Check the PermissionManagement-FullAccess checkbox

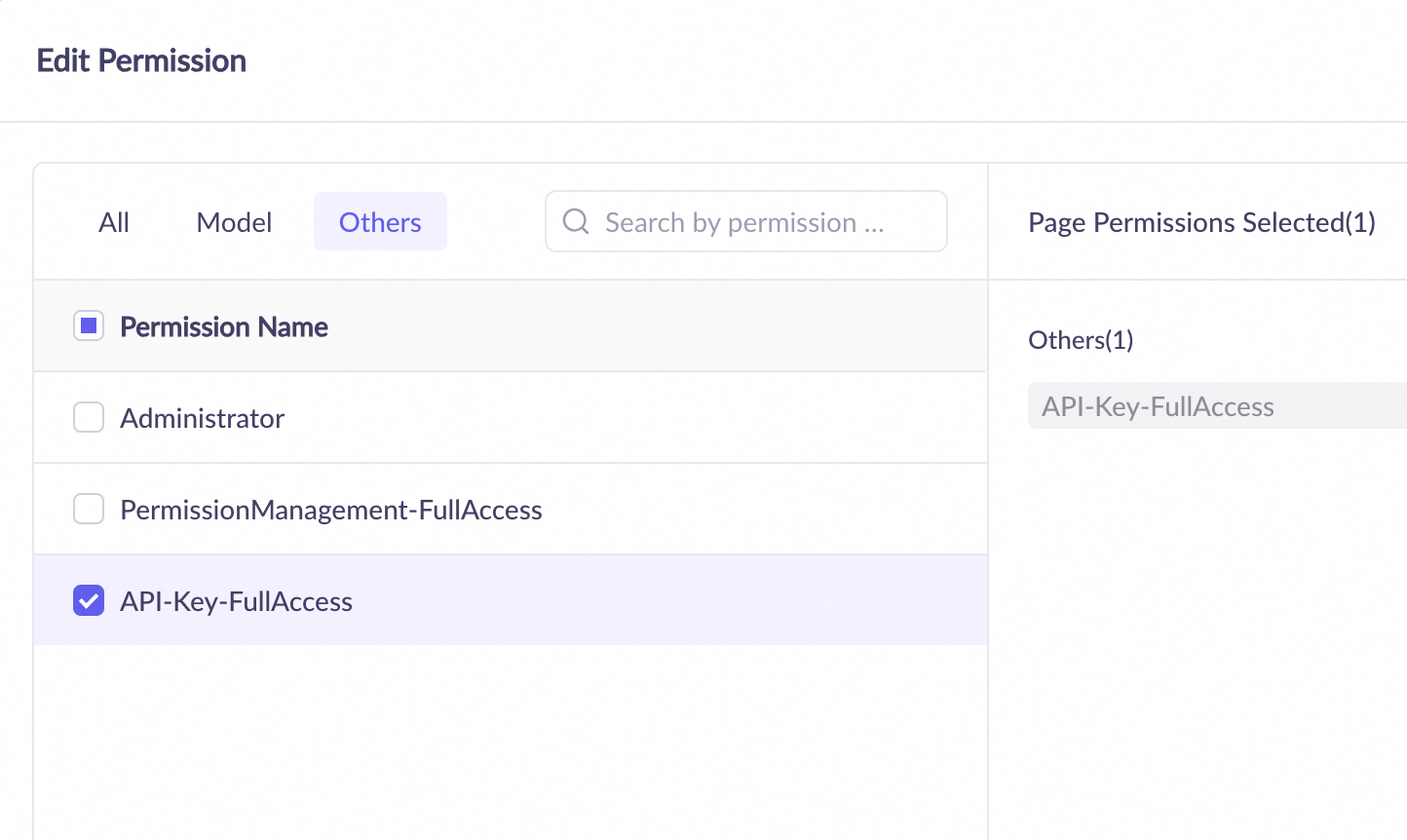click(x=89, y=510)
